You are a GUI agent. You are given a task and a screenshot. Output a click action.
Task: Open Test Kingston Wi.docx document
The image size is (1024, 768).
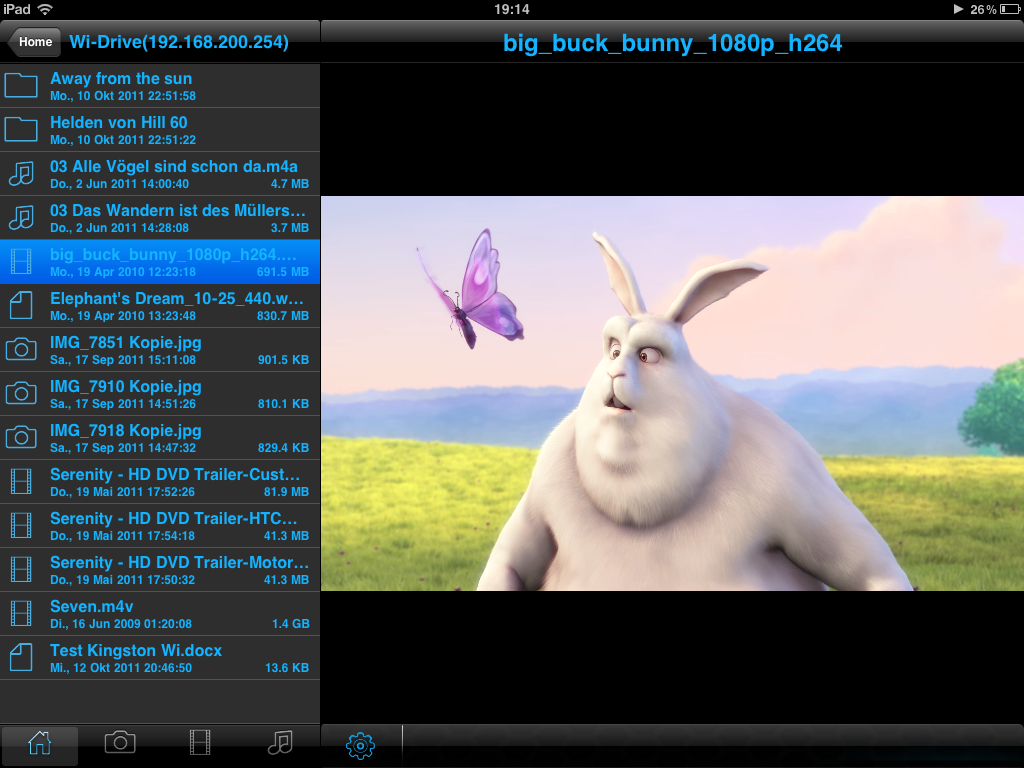pos(160,658)
